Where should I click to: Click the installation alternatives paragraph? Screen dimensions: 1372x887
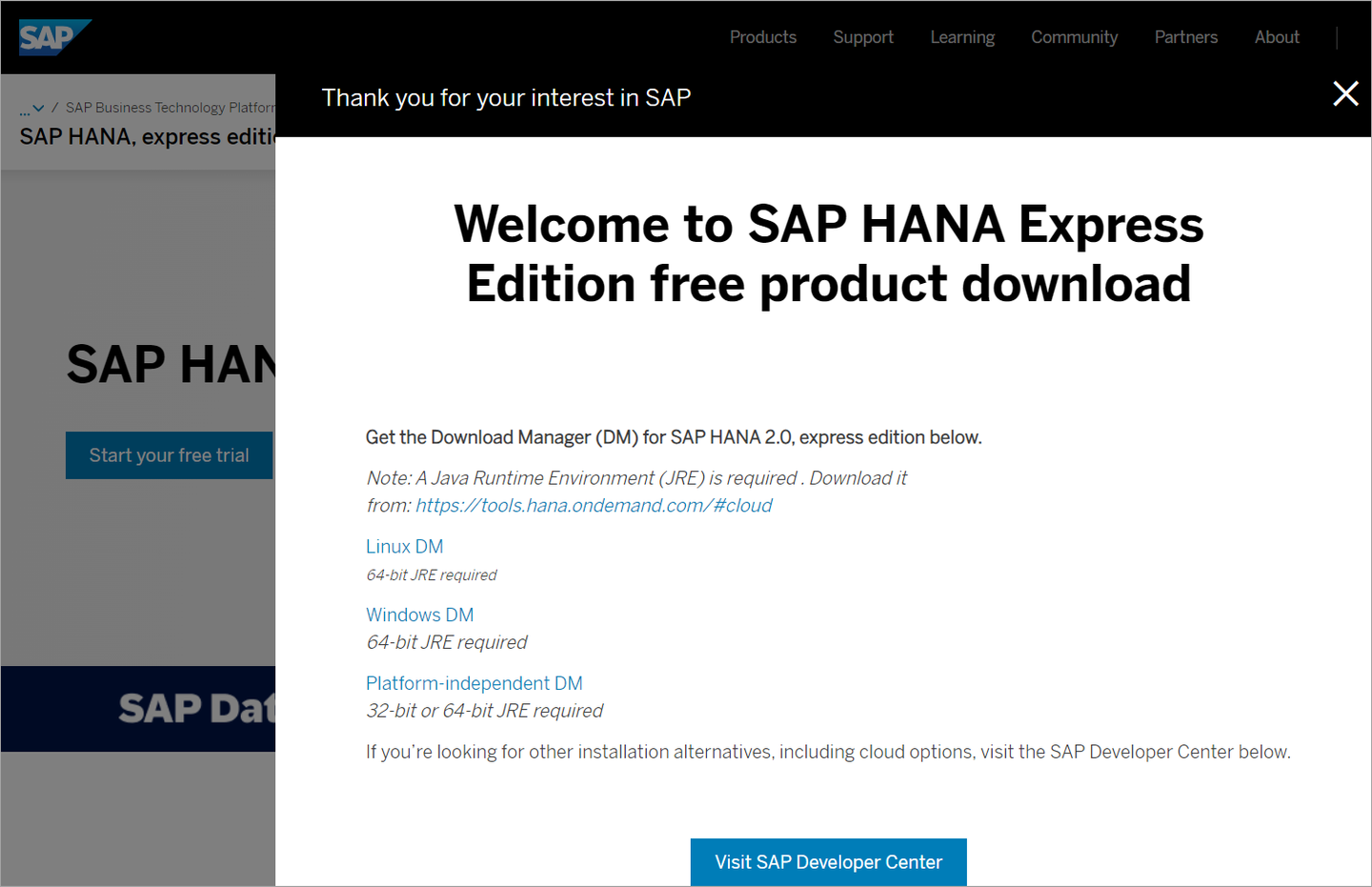coord(828,753)
